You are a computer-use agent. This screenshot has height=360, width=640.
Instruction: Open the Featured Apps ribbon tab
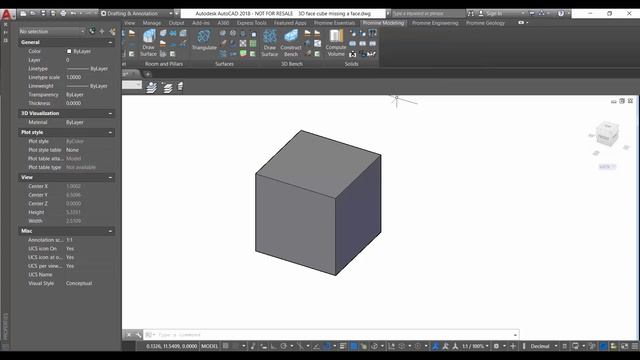pos(290,23)
